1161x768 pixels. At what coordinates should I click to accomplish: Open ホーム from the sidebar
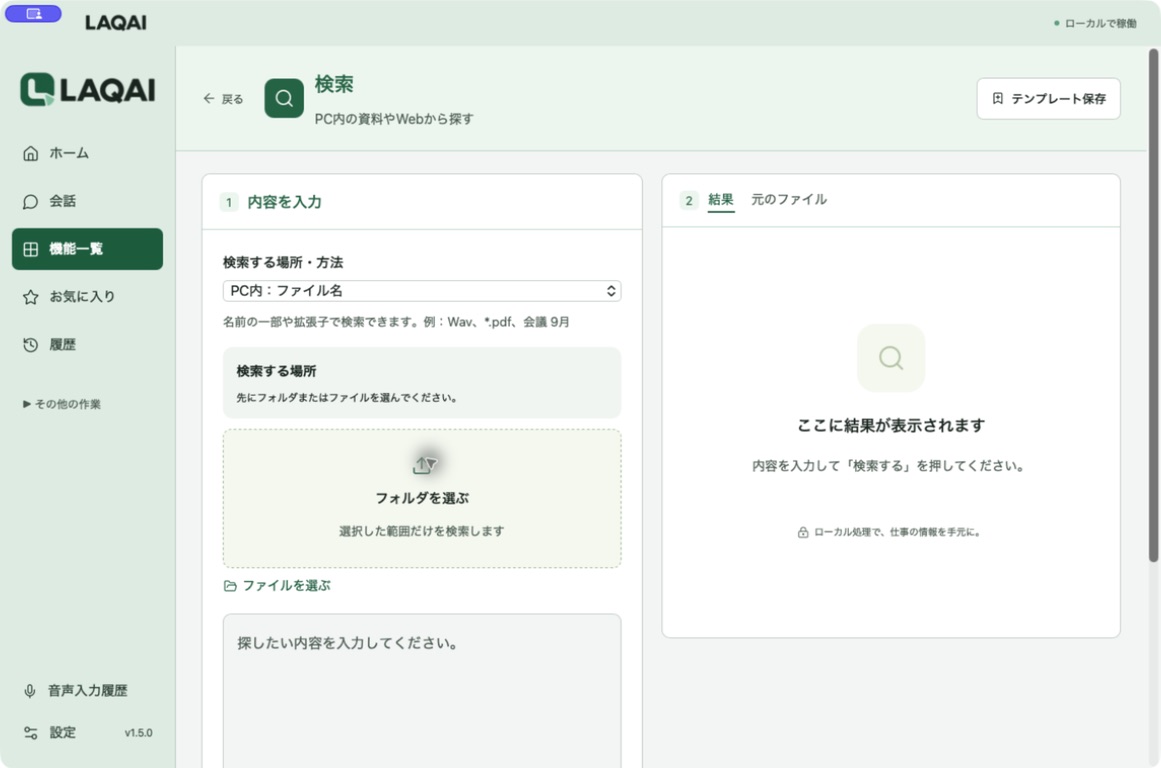pyautogui.click(x=87, y=153)
